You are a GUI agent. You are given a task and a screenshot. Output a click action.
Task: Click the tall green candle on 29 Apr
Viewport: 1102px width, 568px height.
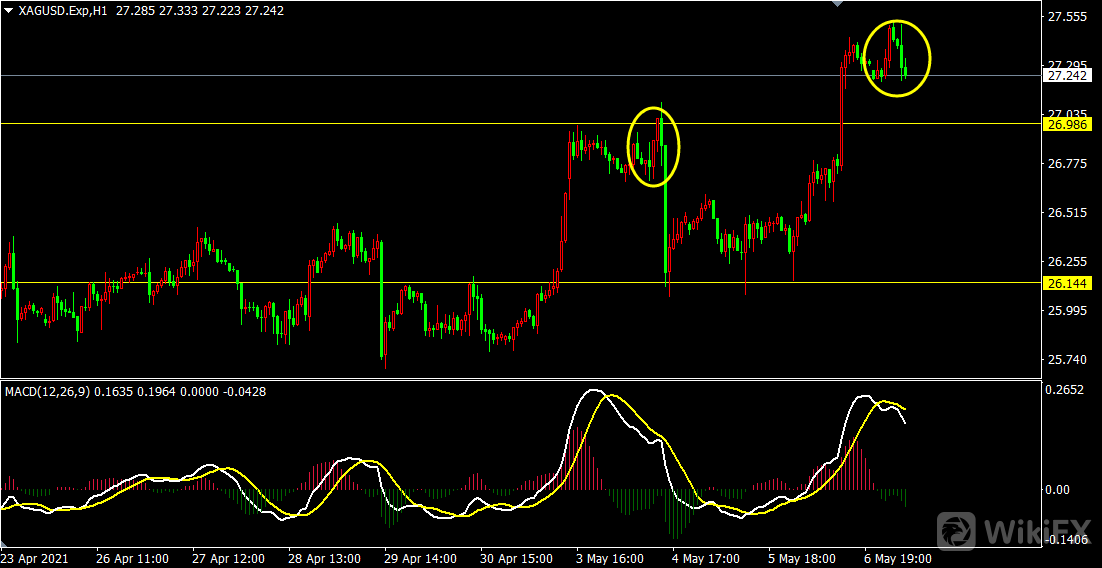(x=382, y=300)
